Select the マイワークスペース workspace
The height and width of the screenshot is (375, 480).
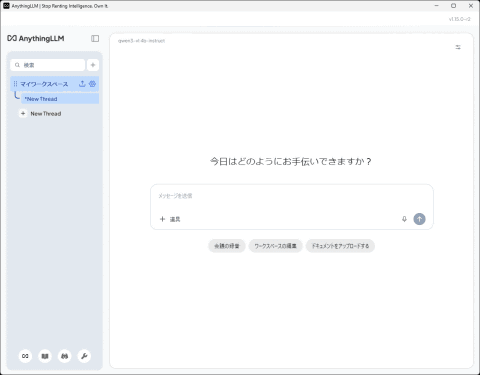tap(44, 84)
